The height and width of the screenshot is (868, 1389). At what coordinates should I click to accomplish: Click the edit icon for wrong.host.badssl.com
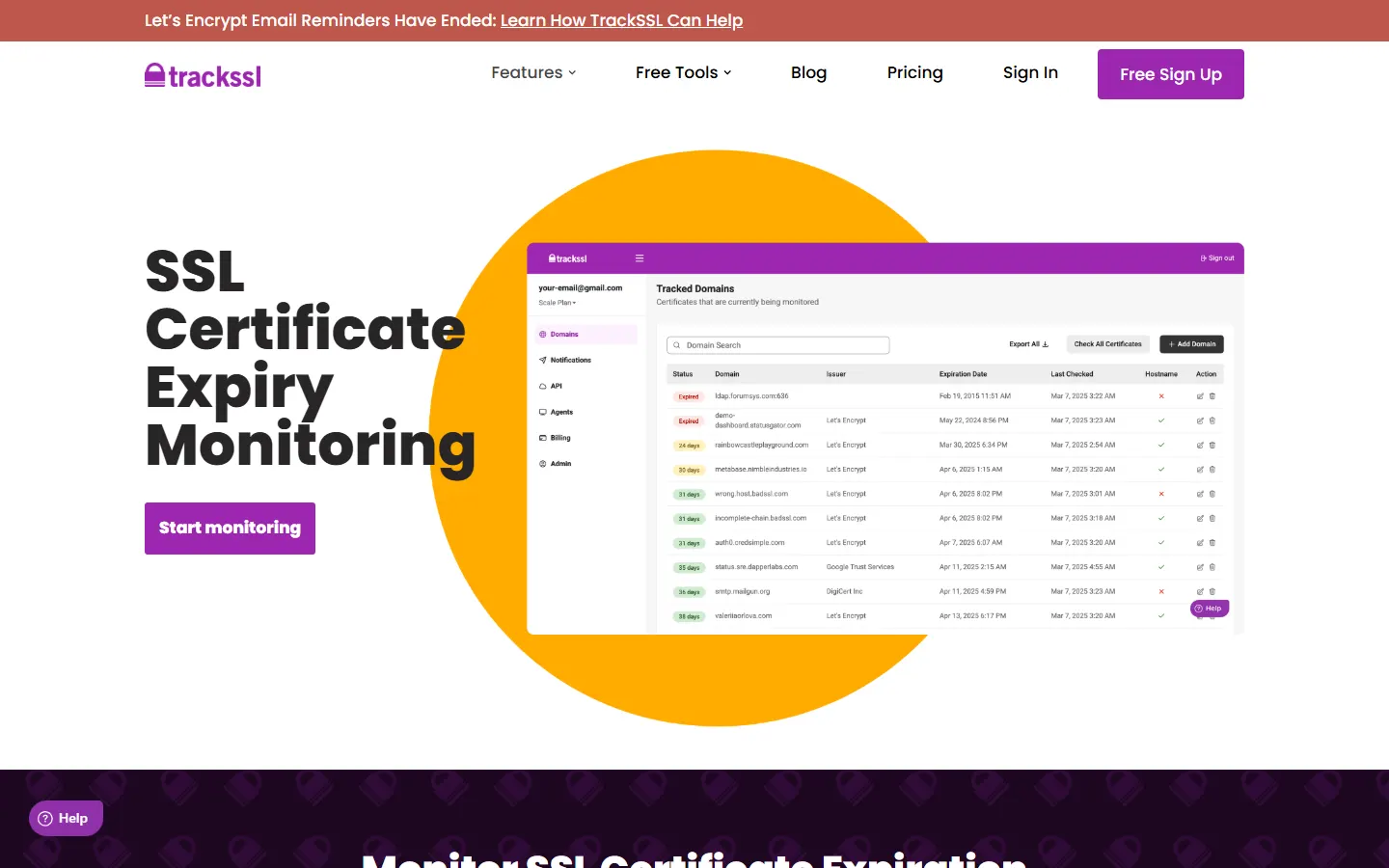click(x=1200, y=494)
